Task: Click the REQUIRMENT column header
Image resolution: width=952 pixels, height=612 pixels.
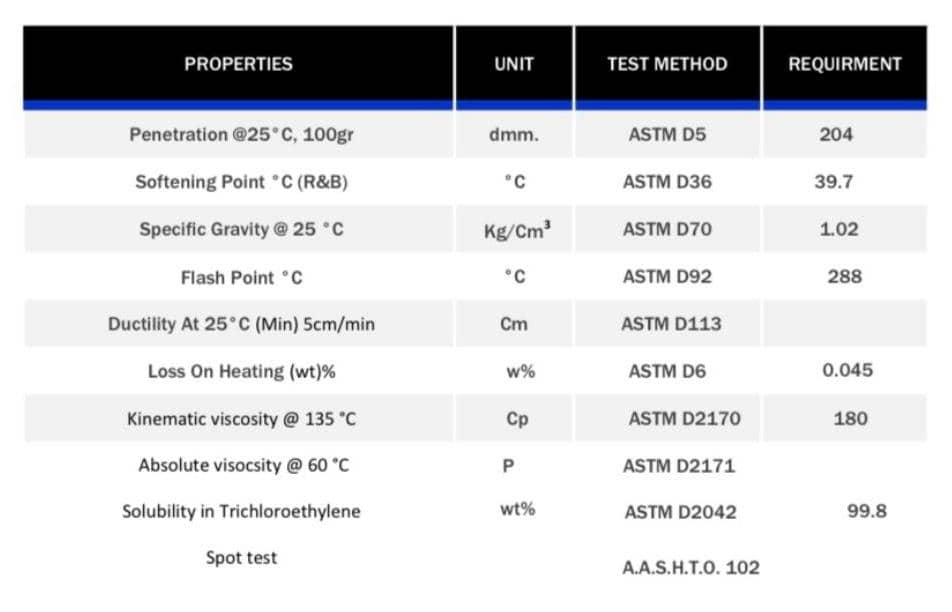Action: (x=845, y=64)
